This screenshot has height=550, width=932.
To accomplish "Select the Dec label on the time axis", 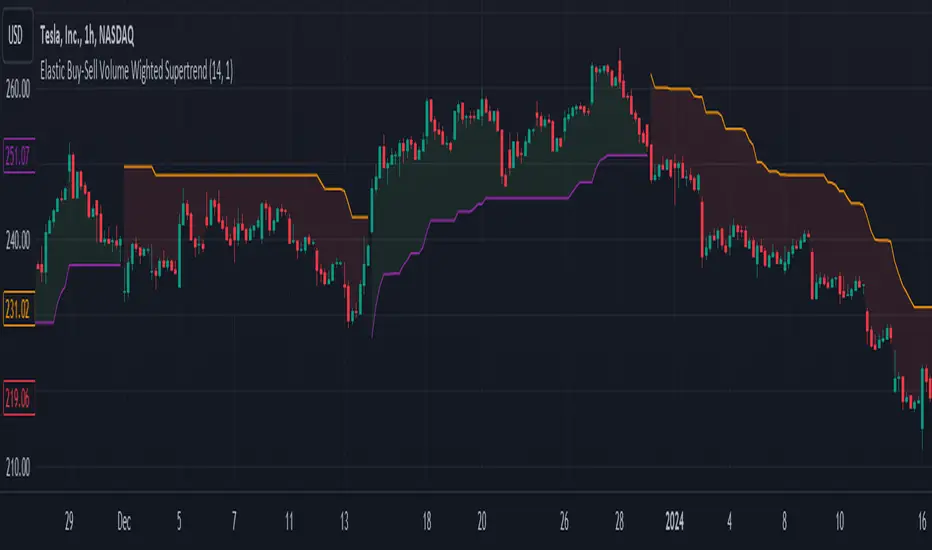I will pyautogui.click(x=122, y=520).
